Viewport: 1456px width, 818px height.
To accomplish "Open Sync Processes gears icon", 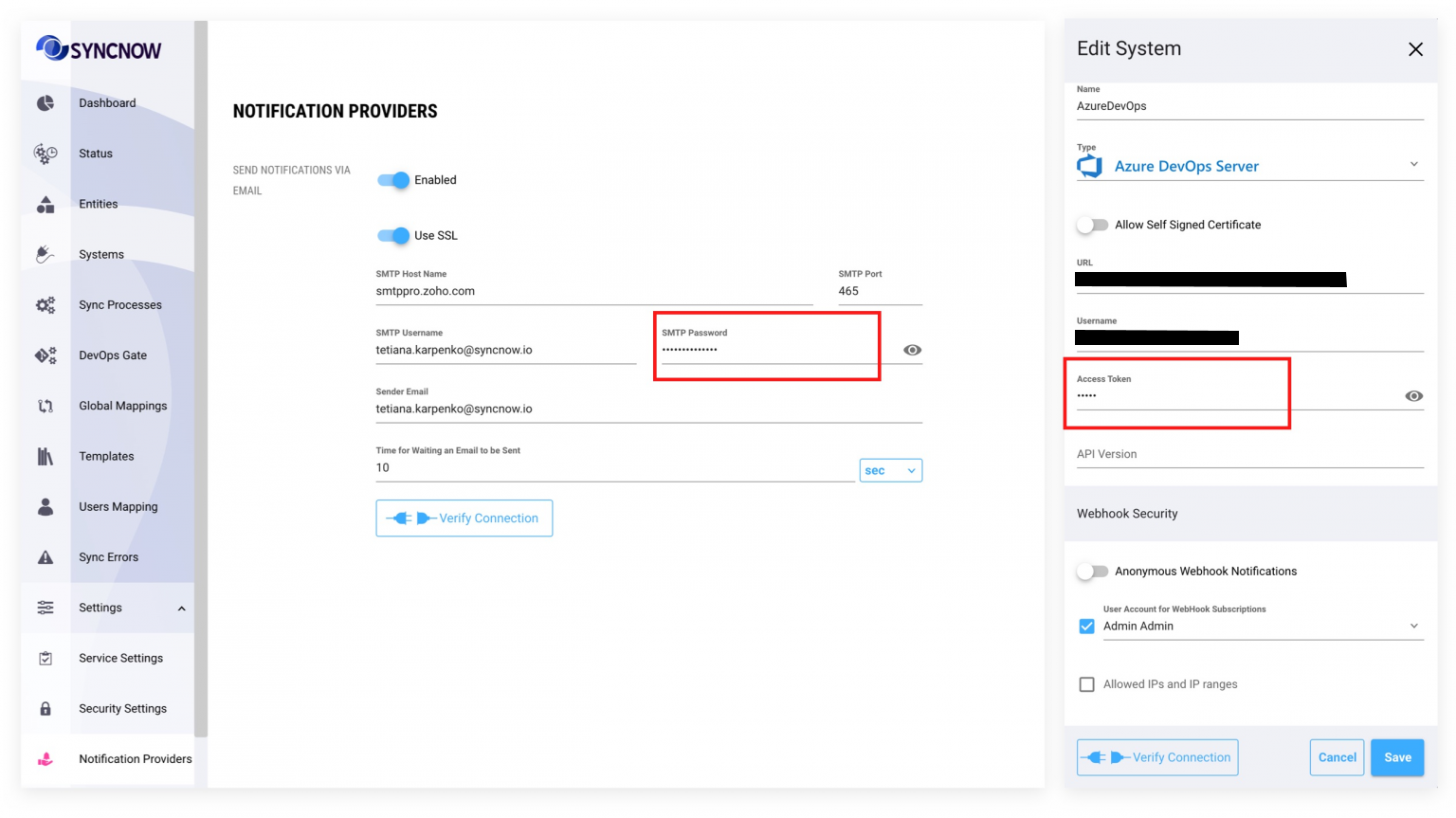I will [45, 305].
